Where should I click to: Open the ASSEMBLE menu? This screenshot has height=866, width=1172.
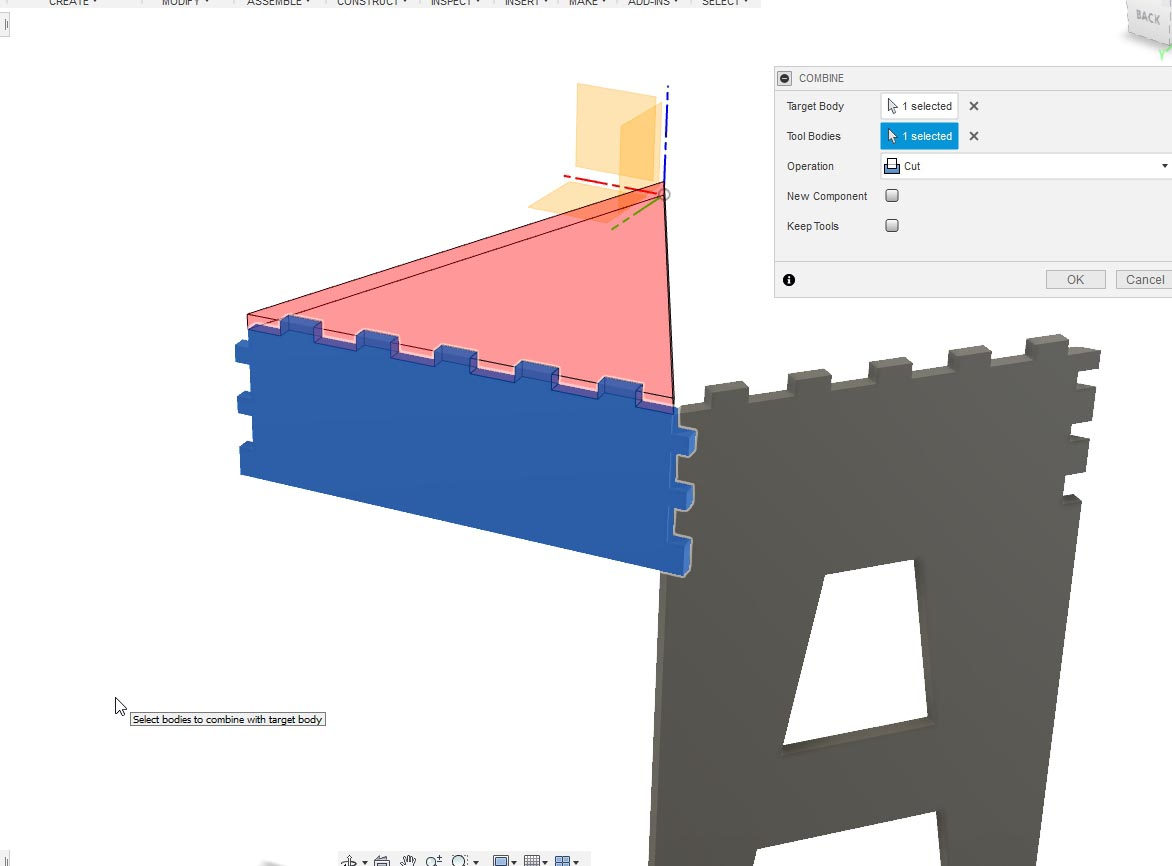pos(278,3)
